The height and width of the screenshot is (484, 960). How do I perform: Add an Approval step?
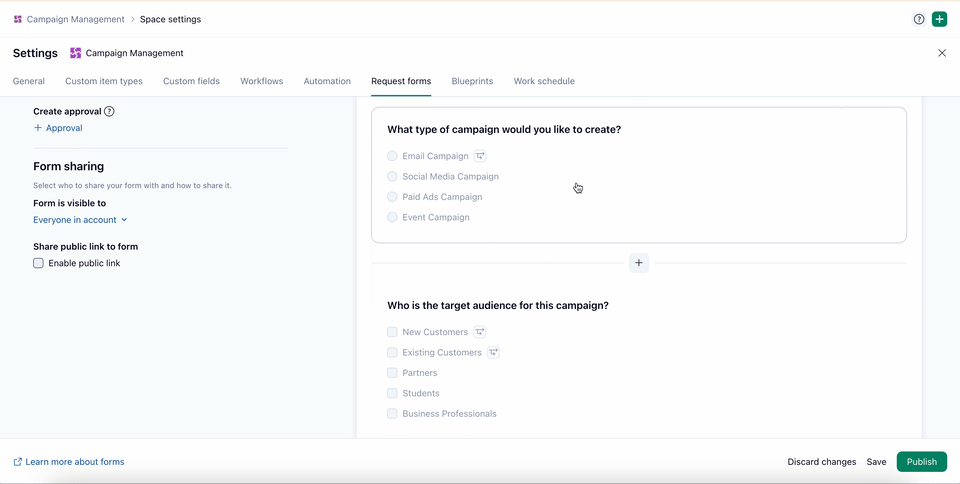(58, 128)
